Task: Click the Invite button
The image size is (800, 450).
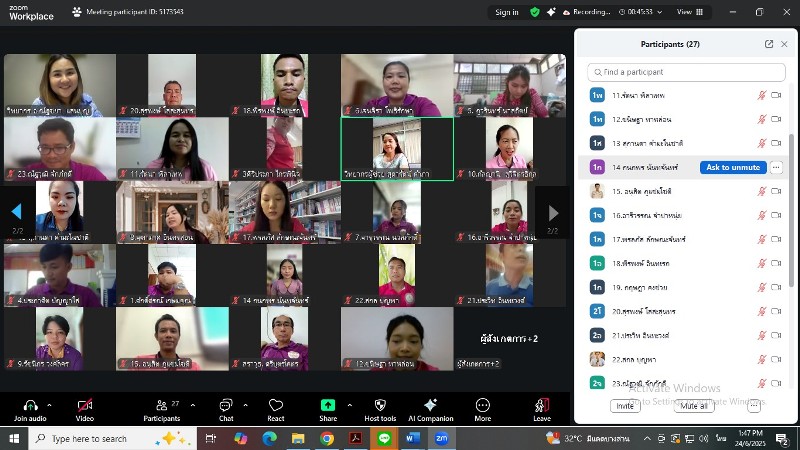Action: pos(625,406)
